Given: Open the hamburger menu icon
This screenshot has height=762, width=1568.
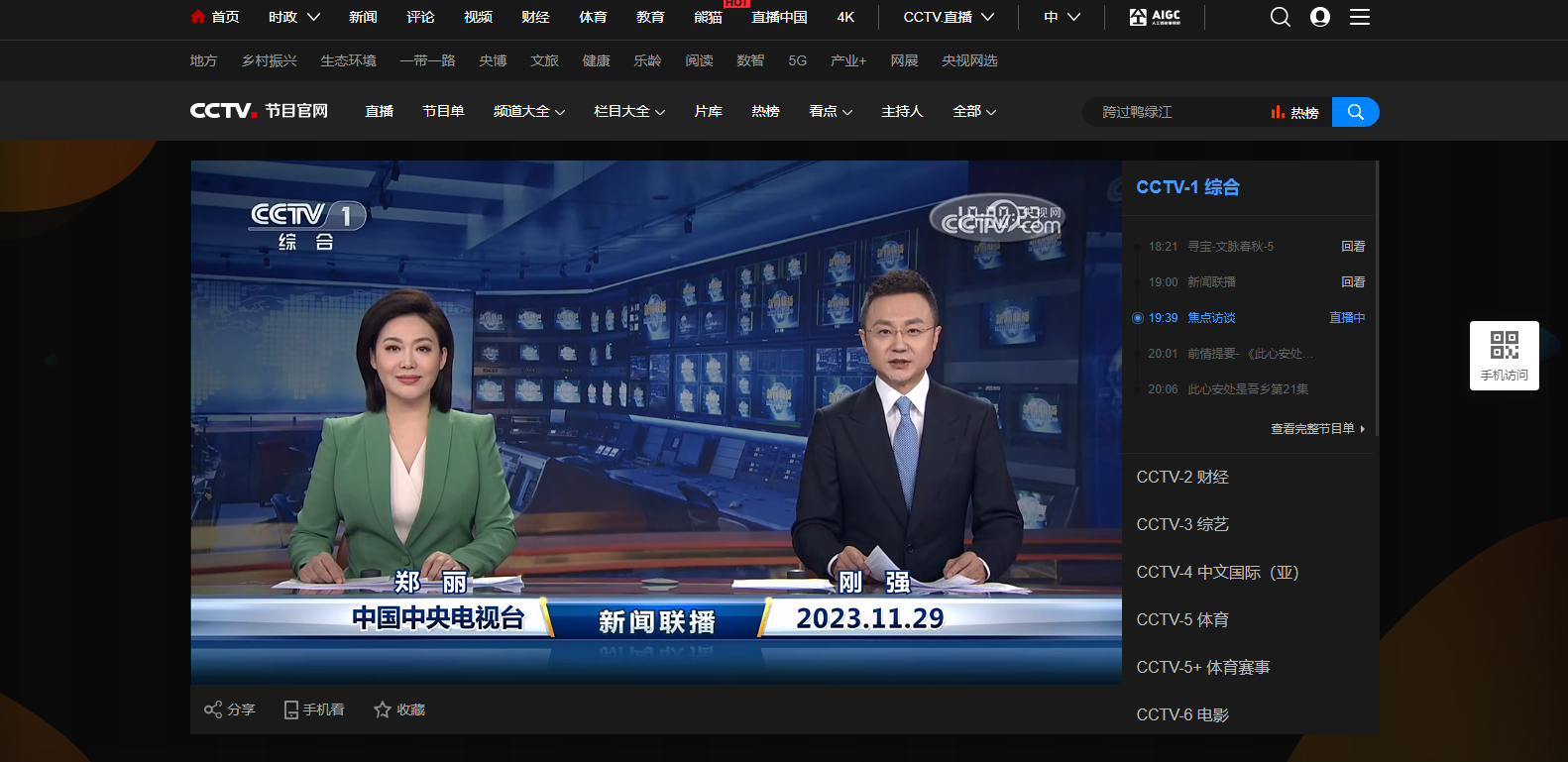Looking at the screenshot, I should coord(1359,17).
